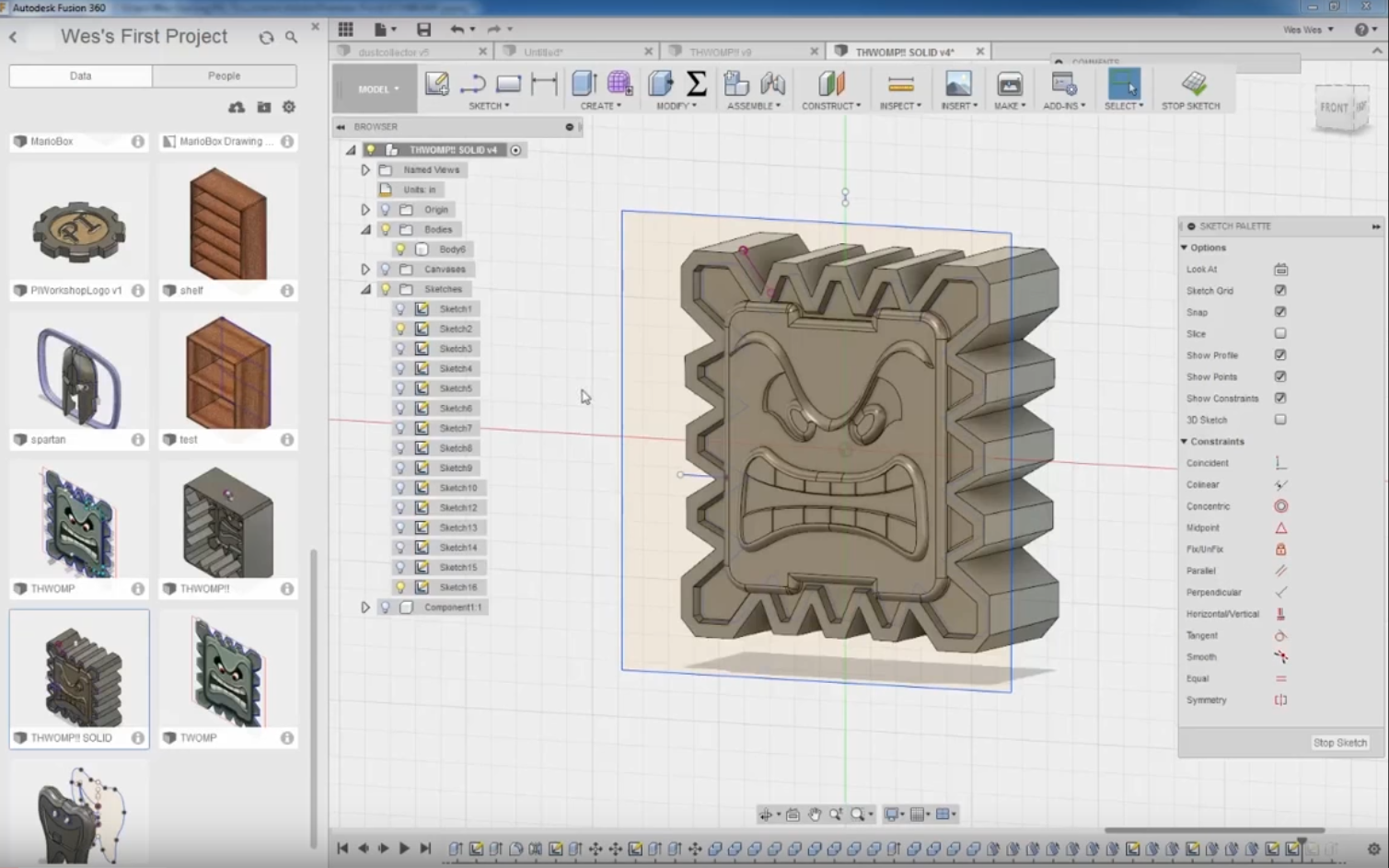Switch to the People tab

[x=224, y=75]
